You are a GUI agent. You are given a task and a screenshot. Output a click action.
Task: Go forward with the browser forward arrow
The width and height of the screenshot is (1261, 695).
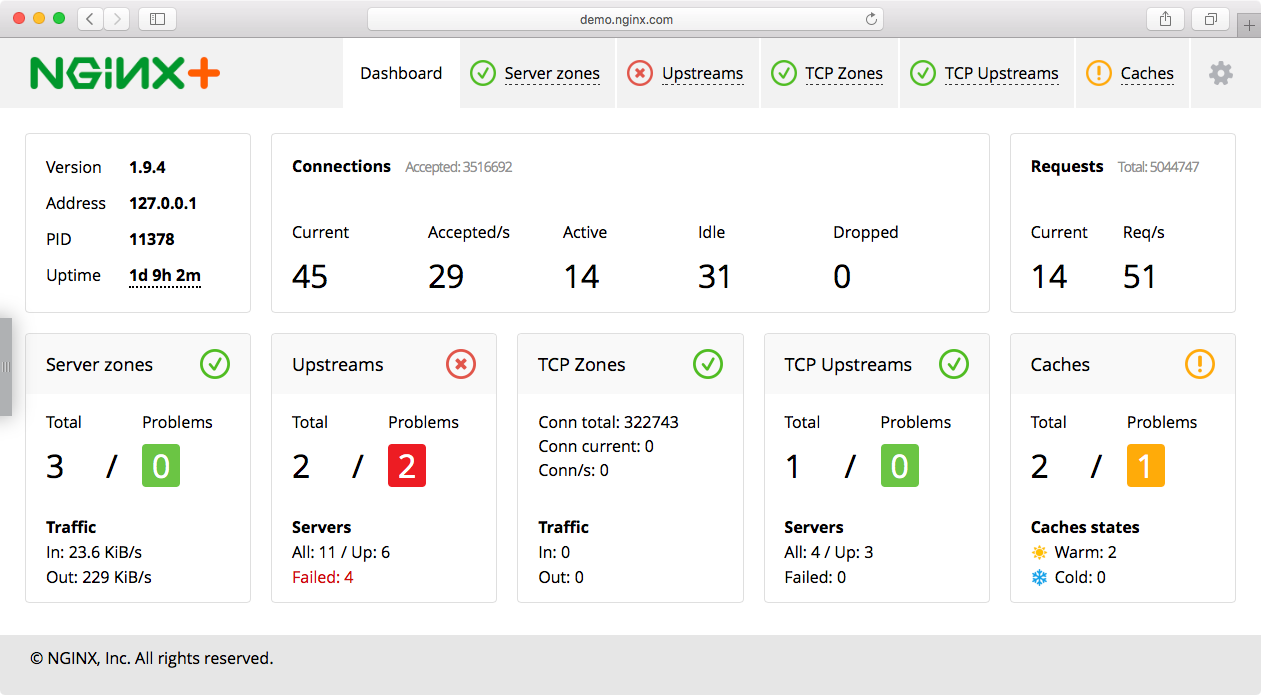point(117,19)
